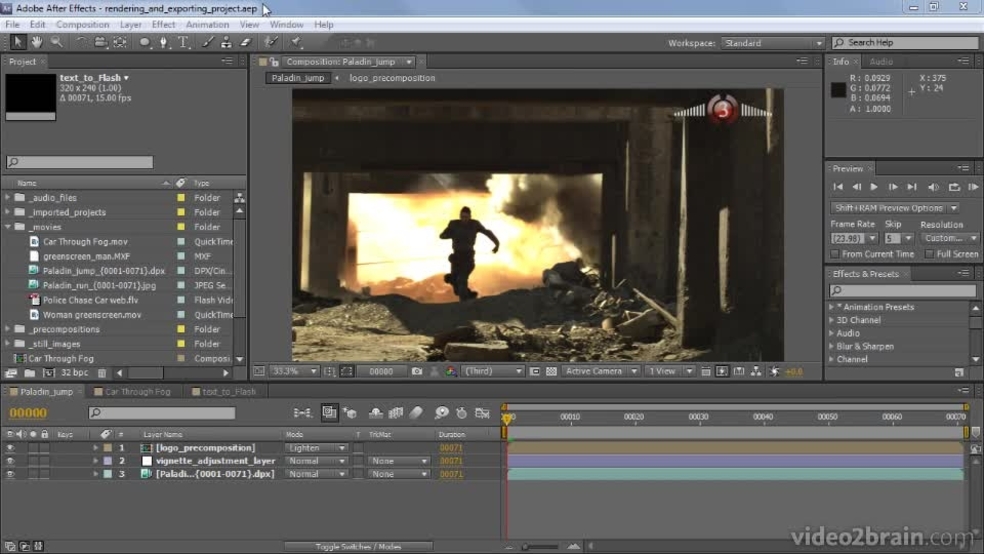The image size is (984, 554).
Task: Select the Horizontal Type tool
Action: click(183, 42)
